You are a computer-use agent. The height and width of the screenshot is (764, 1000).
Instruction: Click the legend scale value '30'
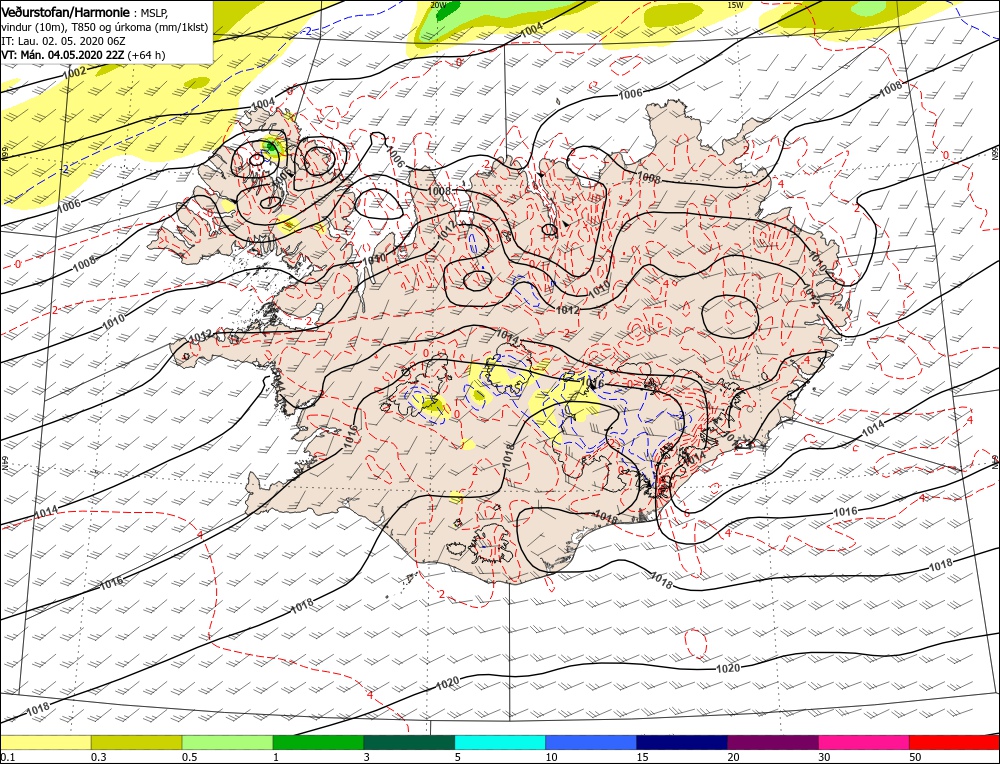(x=824, y=757)
